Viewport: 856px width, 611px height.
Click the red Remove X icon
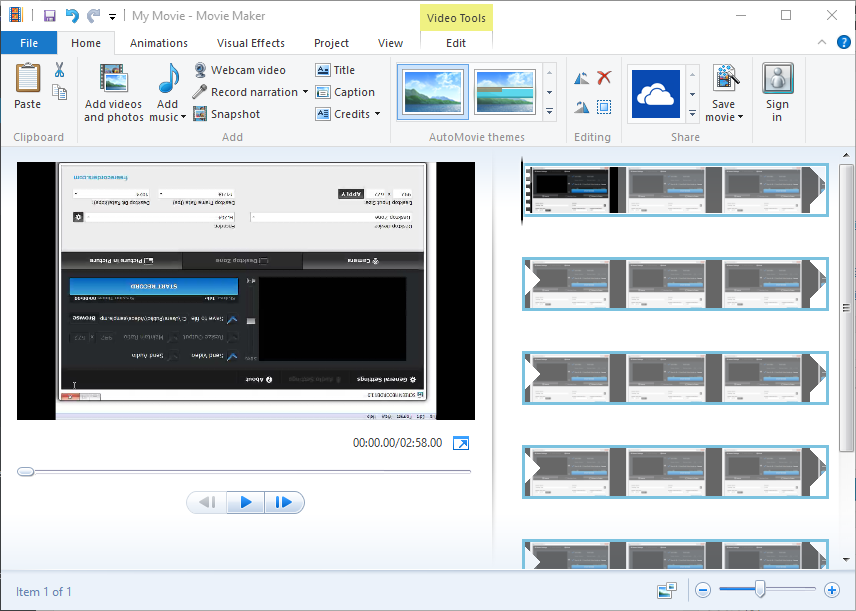point(604,78)
